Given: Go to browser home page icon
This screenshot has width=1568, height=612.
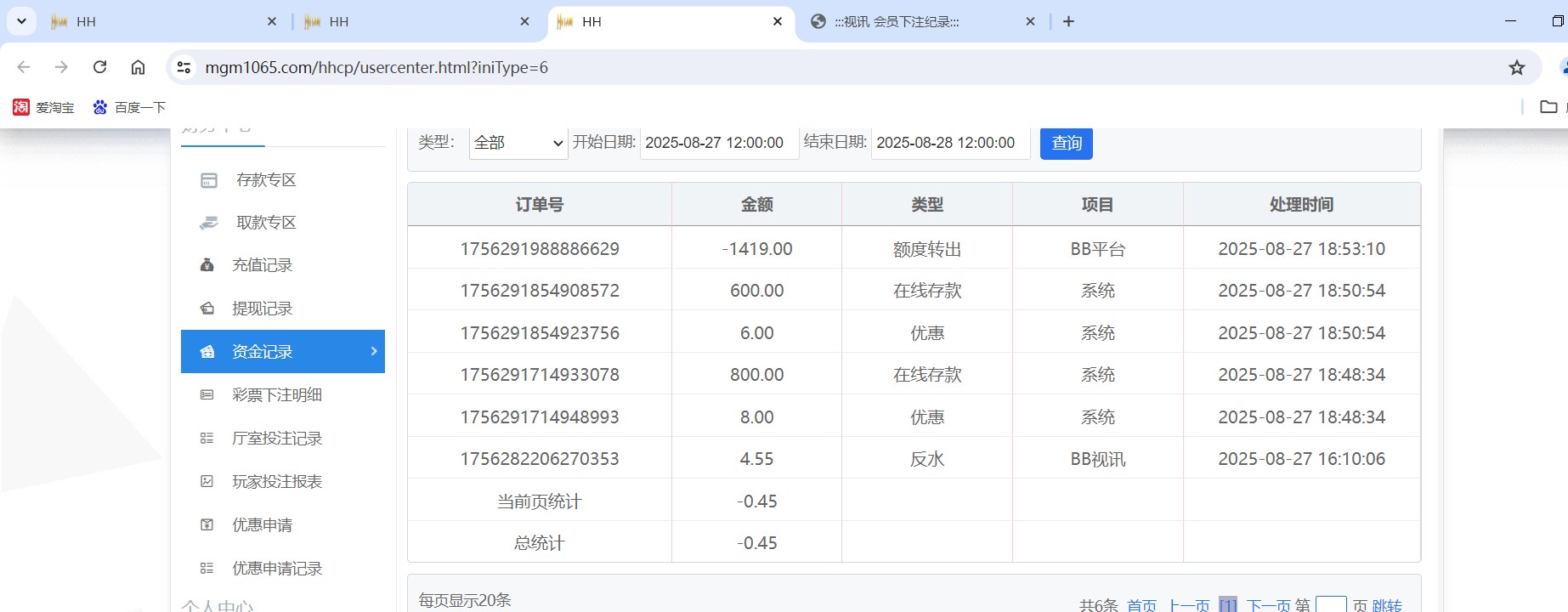Looking at the screenshot, I should [138, 67].
